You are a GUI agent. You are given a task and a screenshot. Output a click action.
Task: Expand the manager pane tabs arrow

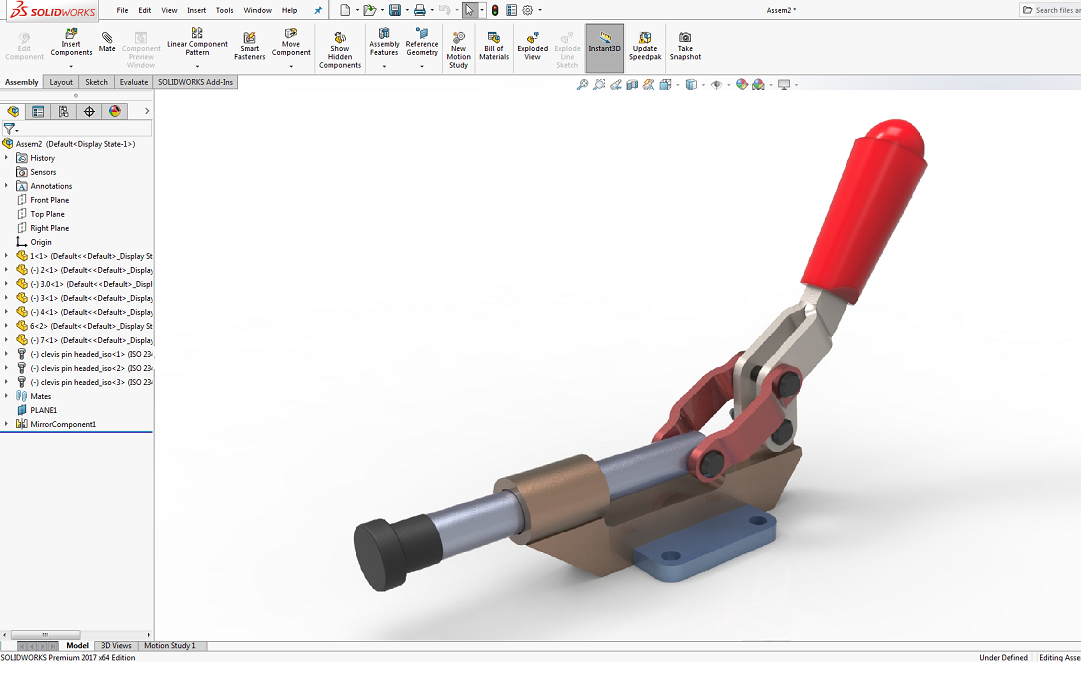coord(146,111)
